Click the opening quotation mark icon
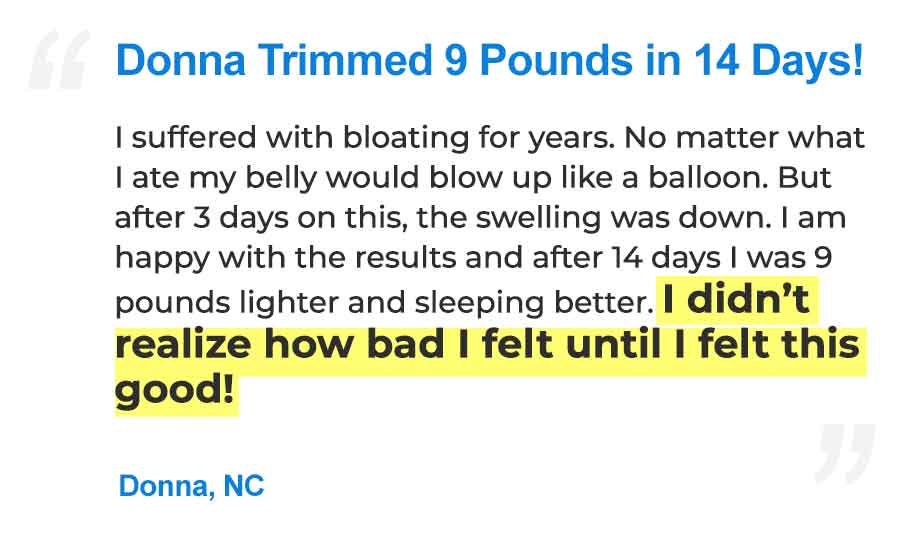The height and width of the screenshot is (539, 906). tap(59, 60)
